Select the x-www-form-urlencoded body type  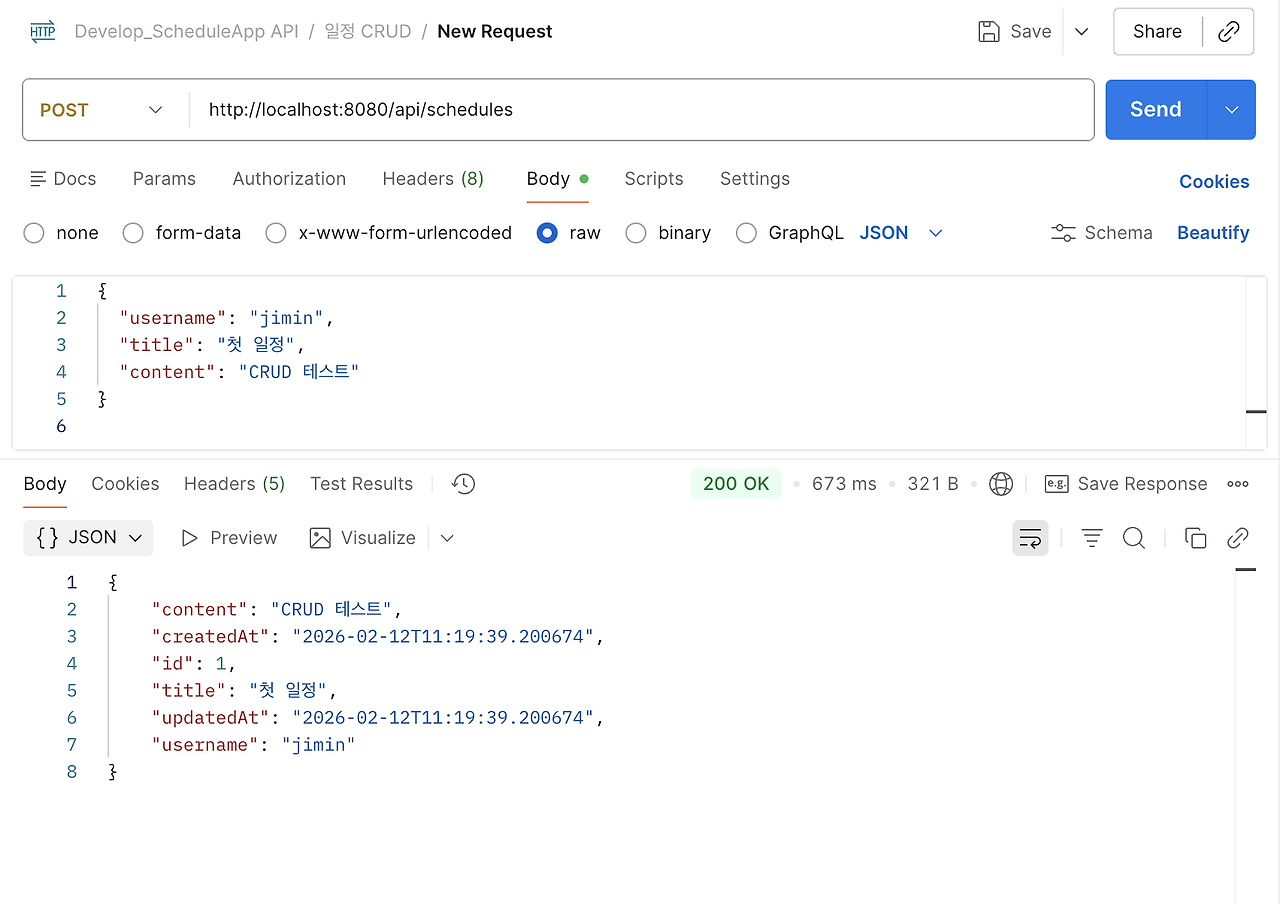pyautogui.click(x=276, y=233)
